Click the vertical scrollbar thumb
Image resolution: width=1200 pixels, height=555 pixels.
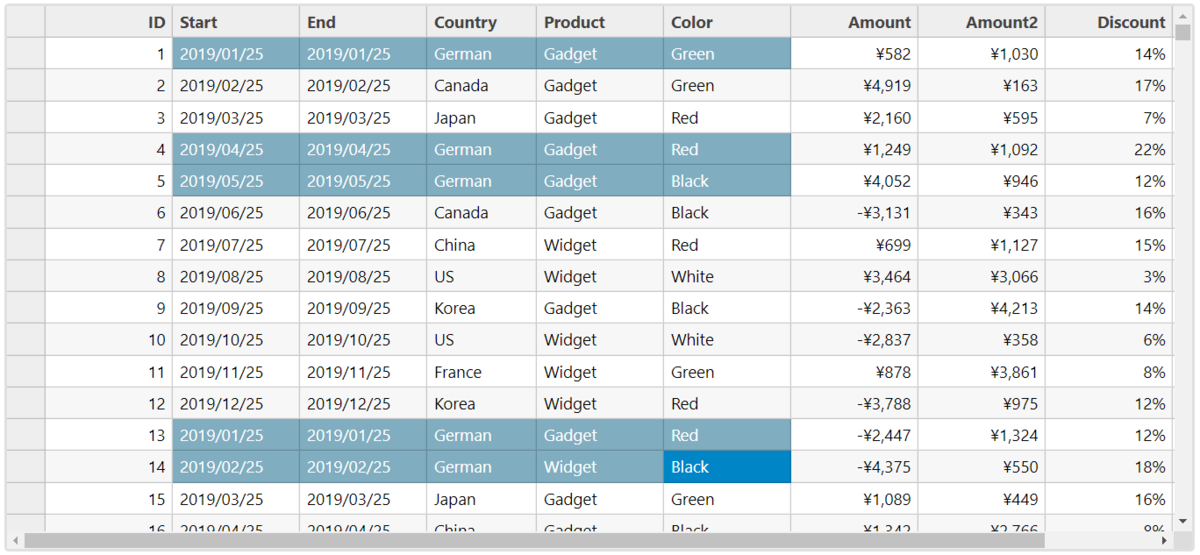pos(1183,34)
